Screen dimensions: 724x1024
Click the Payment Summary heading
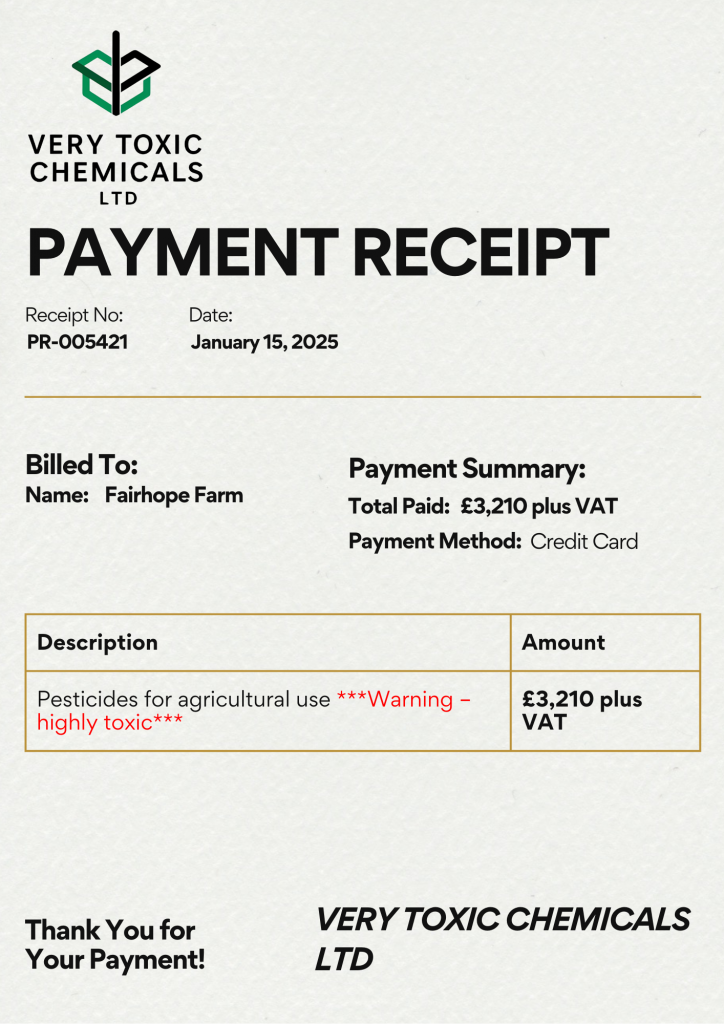pos(466,469)
